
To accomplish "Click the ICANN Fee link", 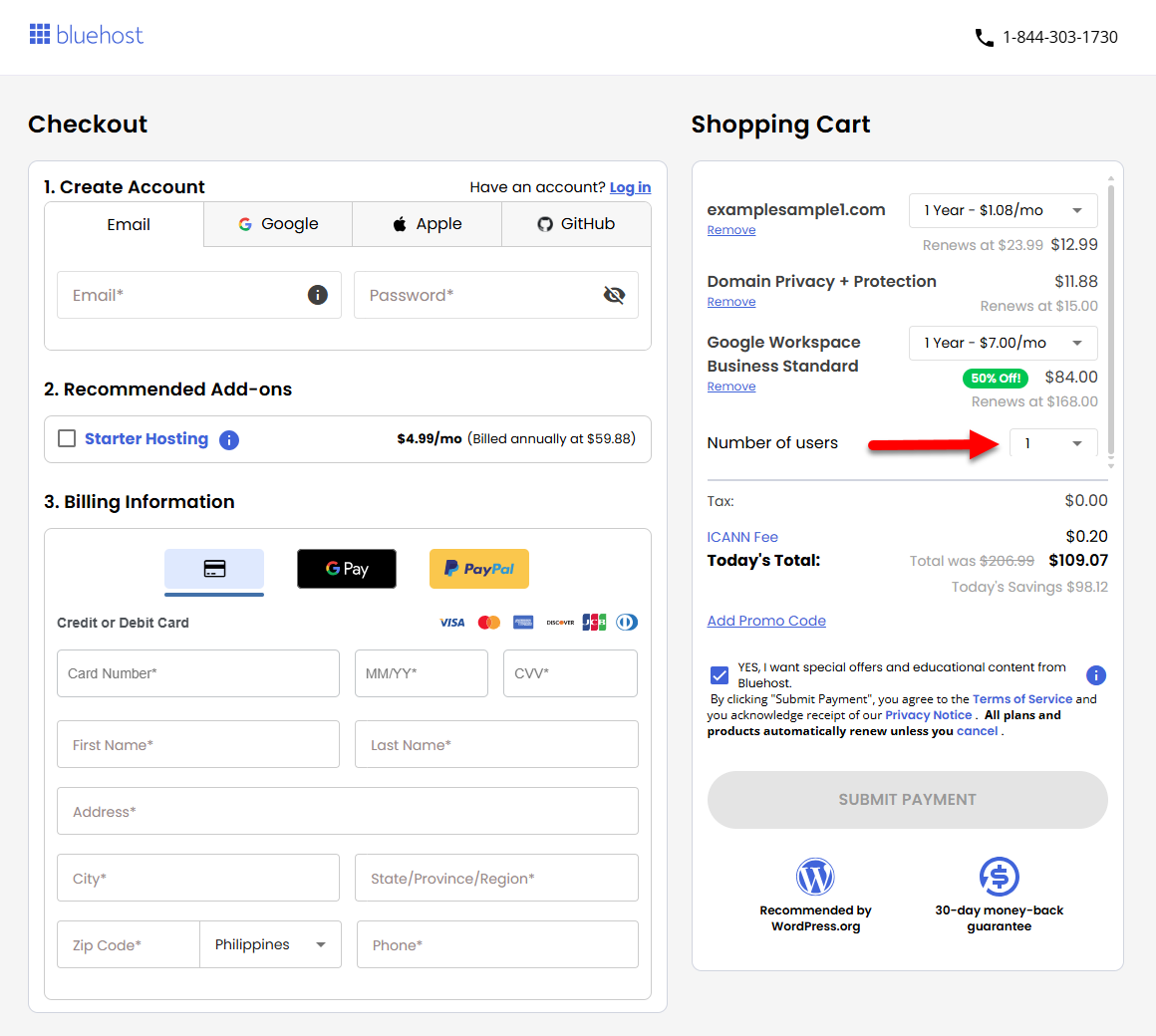I will [x=742, y=537].
